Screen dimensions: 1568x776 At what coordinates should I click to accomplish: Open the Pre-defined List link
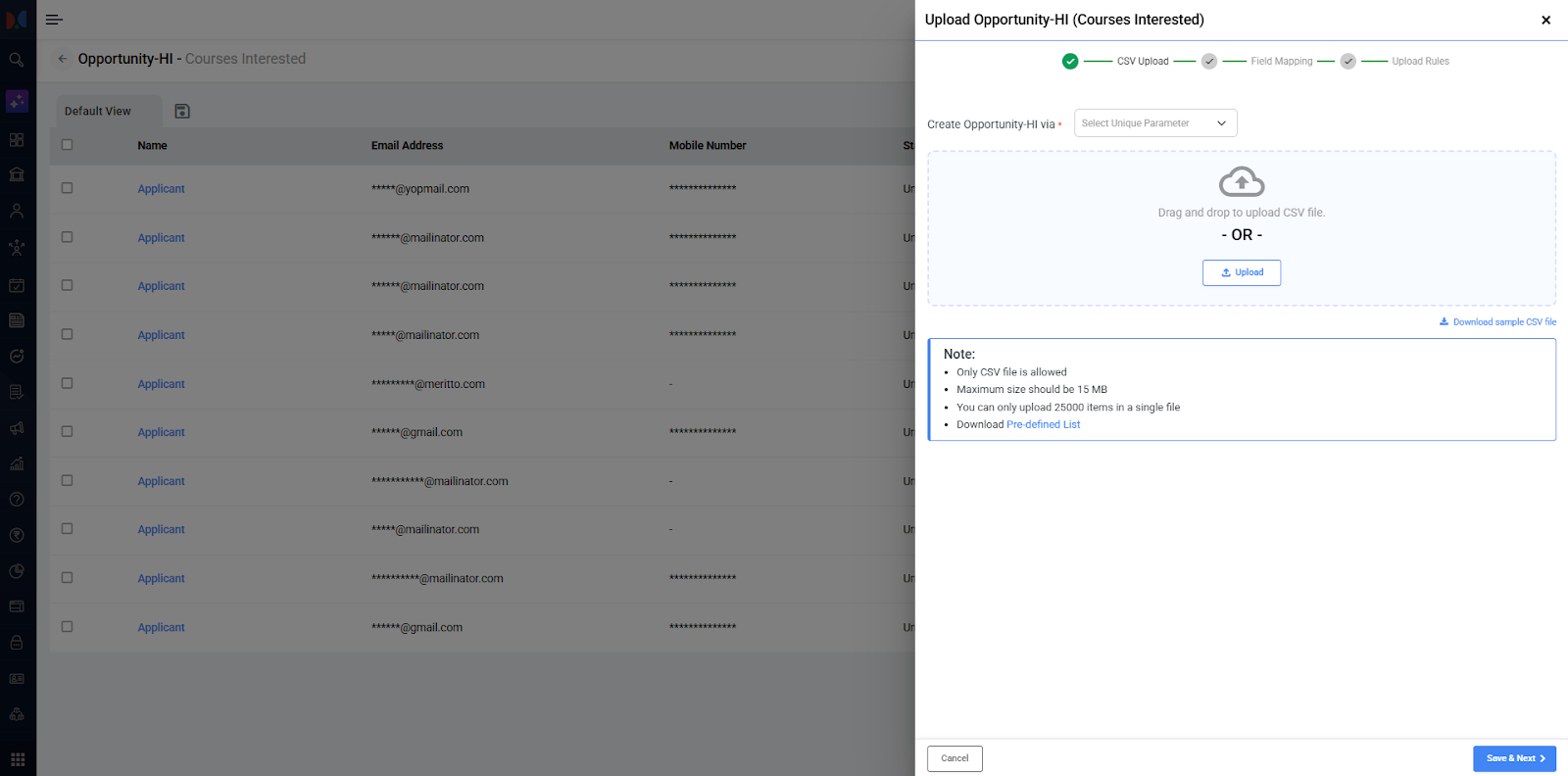click(1043, 425)
